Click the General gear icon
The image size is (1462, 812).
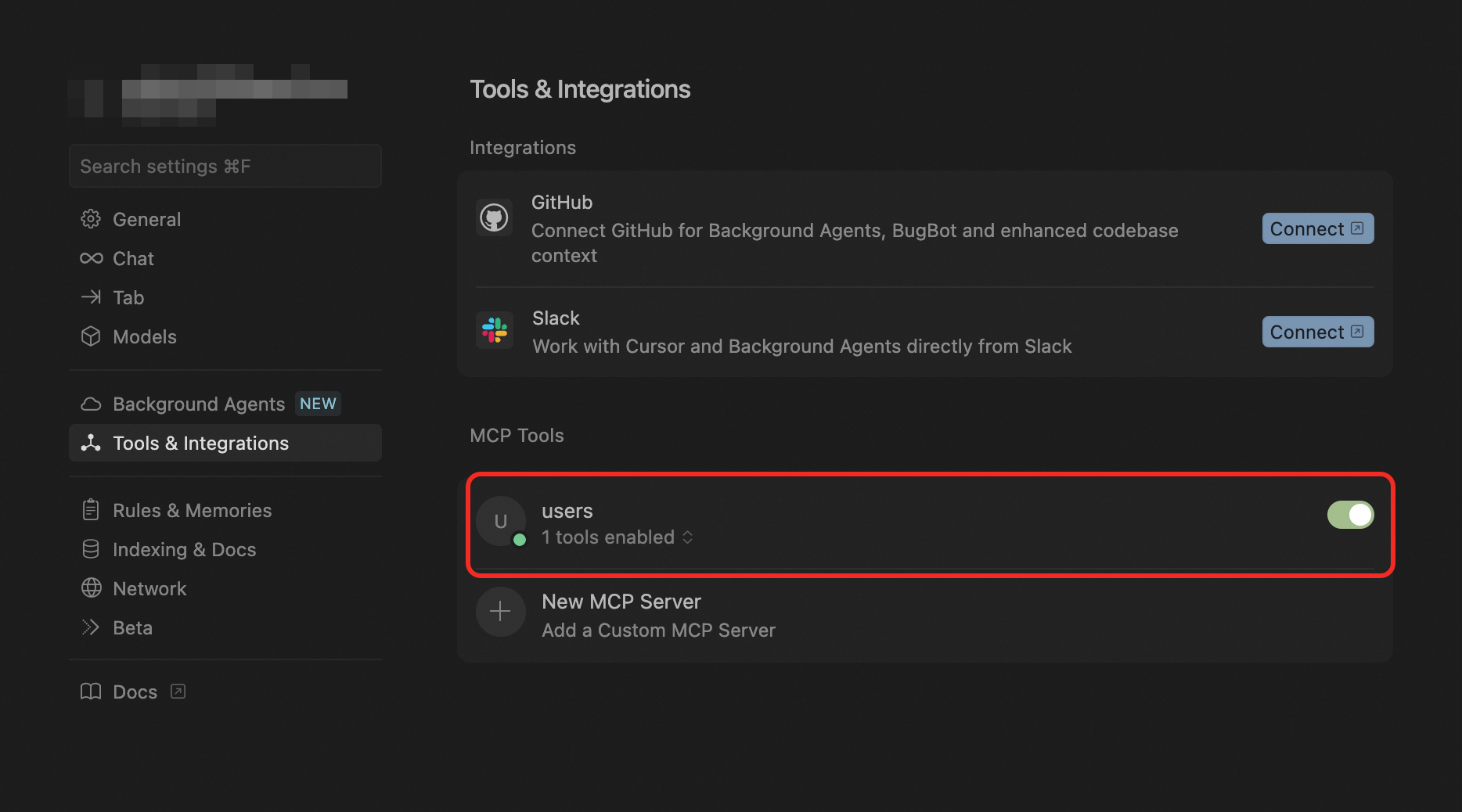pyautogui.click(x=91, y=219)
